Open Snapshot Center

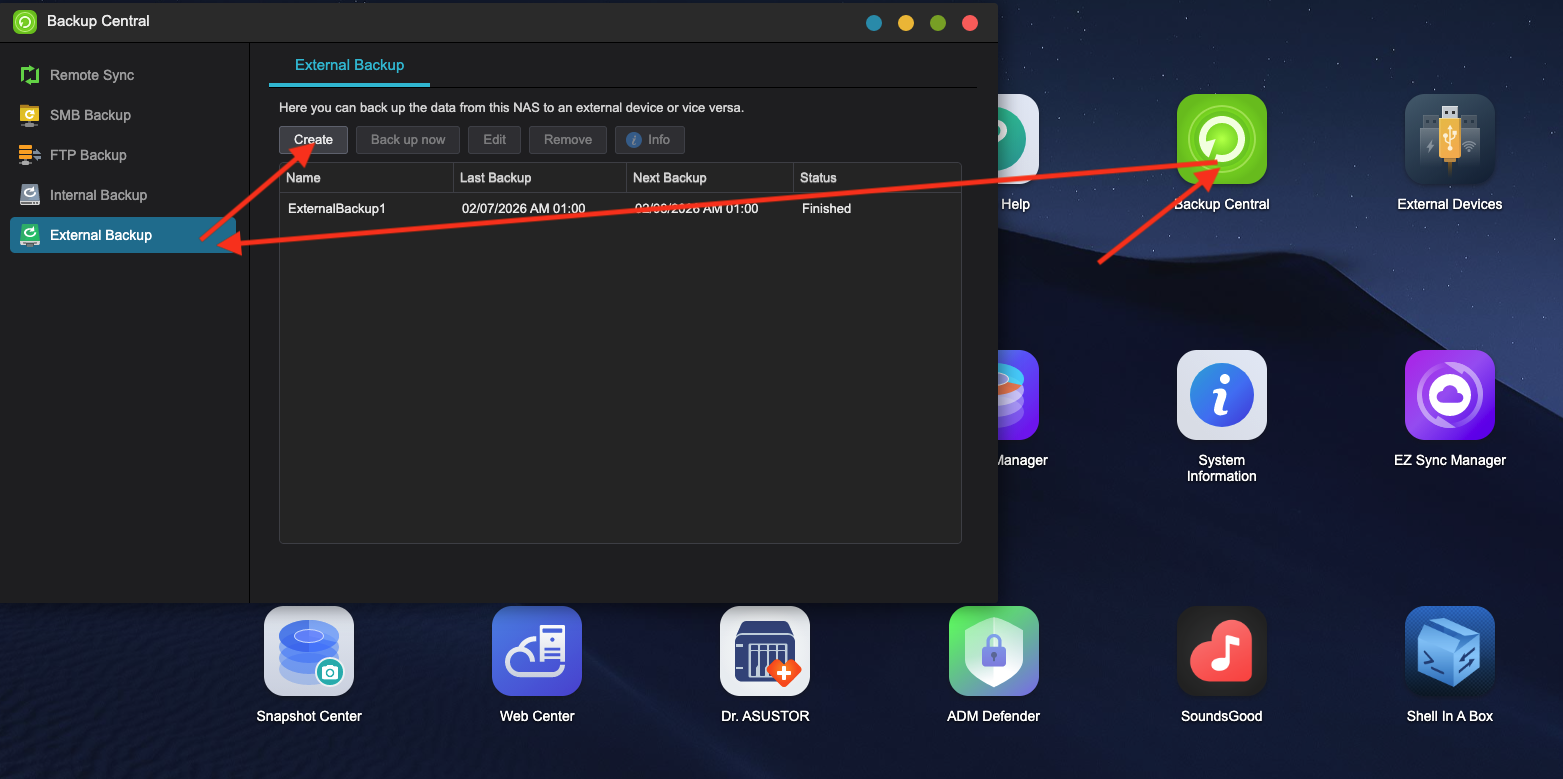pos(308,650)
